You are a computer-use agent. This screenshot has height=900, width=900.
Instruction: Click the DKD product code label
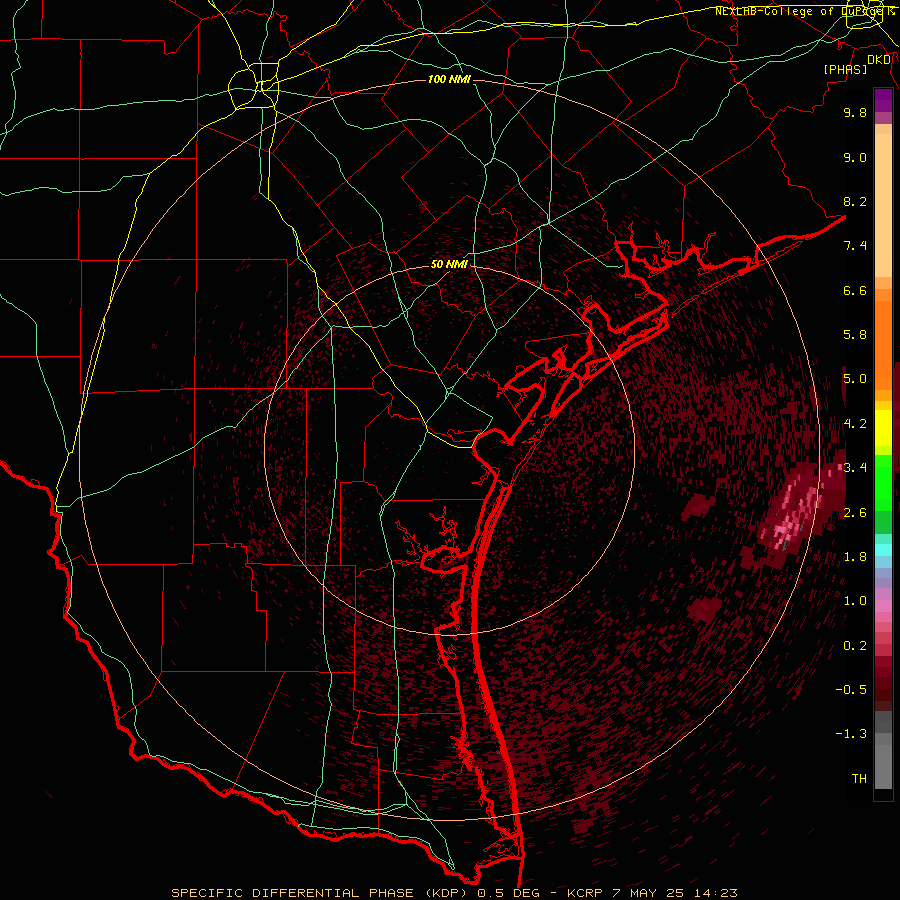pos(879,60)
